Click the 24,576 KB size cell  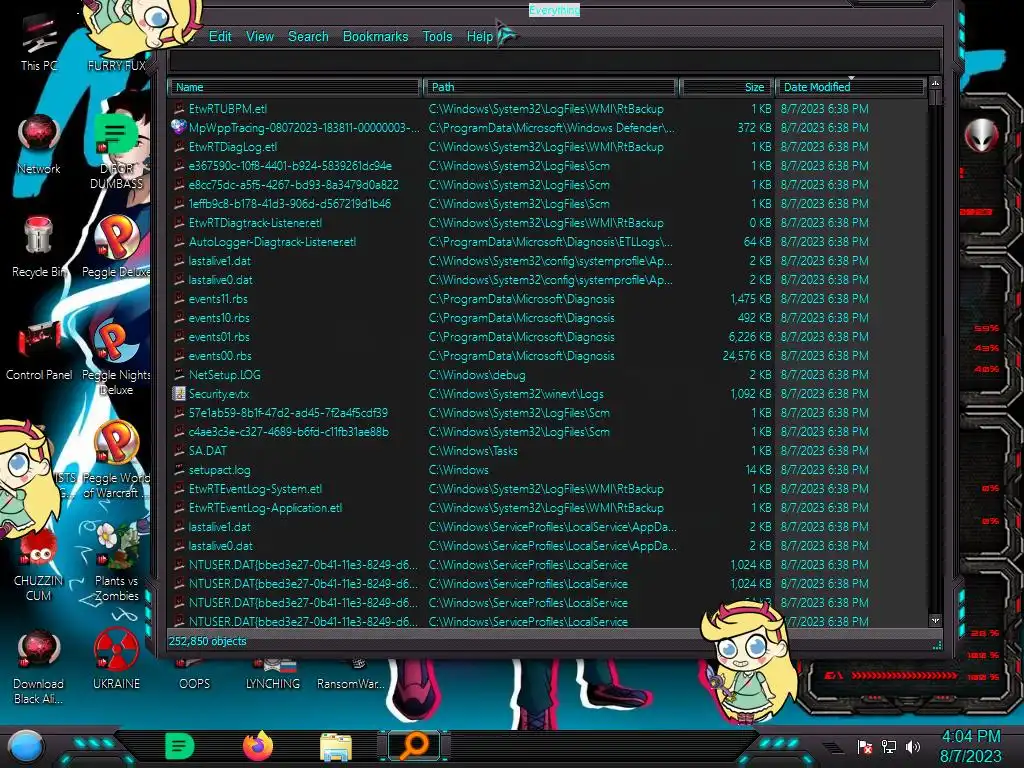747,356
